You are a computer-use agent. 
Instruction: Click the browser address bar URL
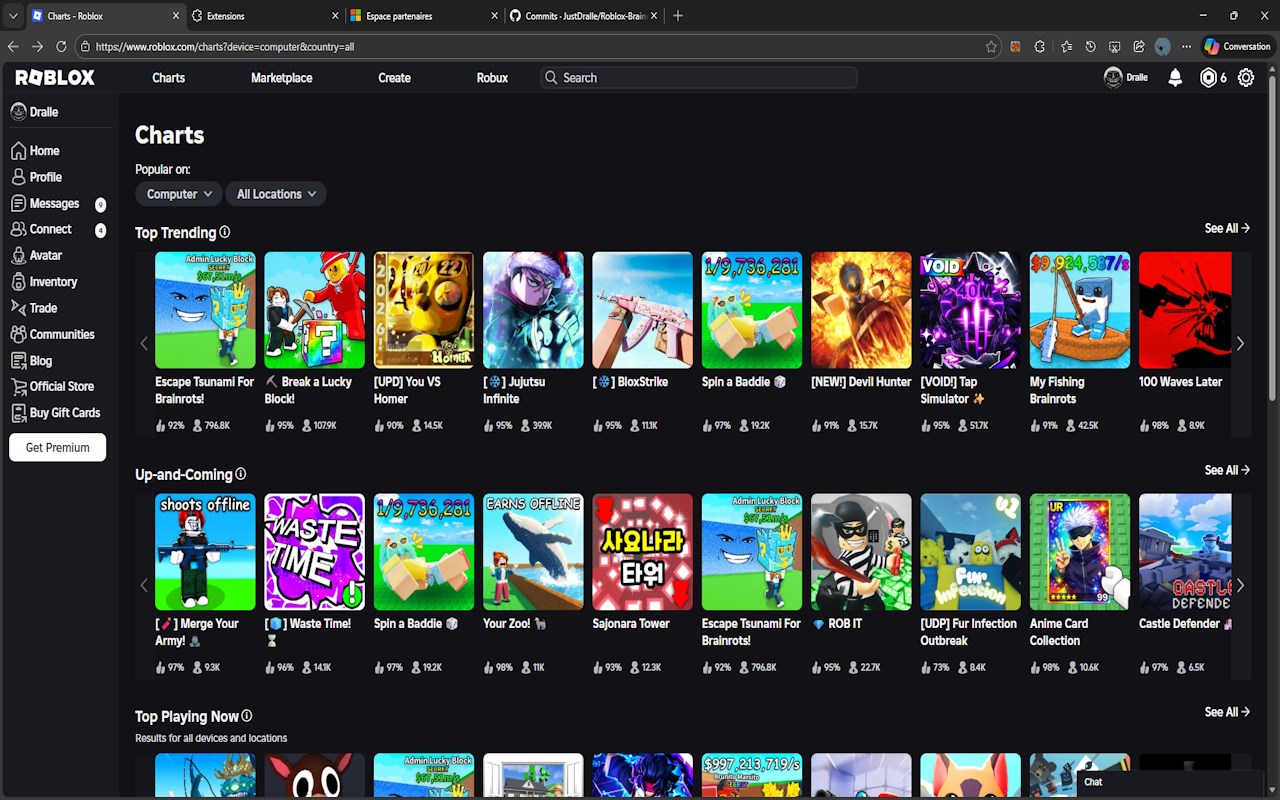(x=225, y=46)
